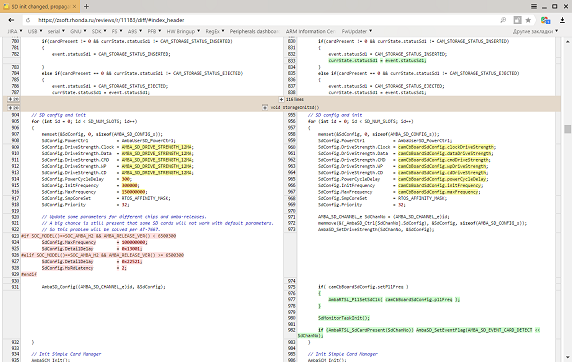This screenshot has height=362, width=572.
Task: Open the browser hamburger menu
Action: 534,6
